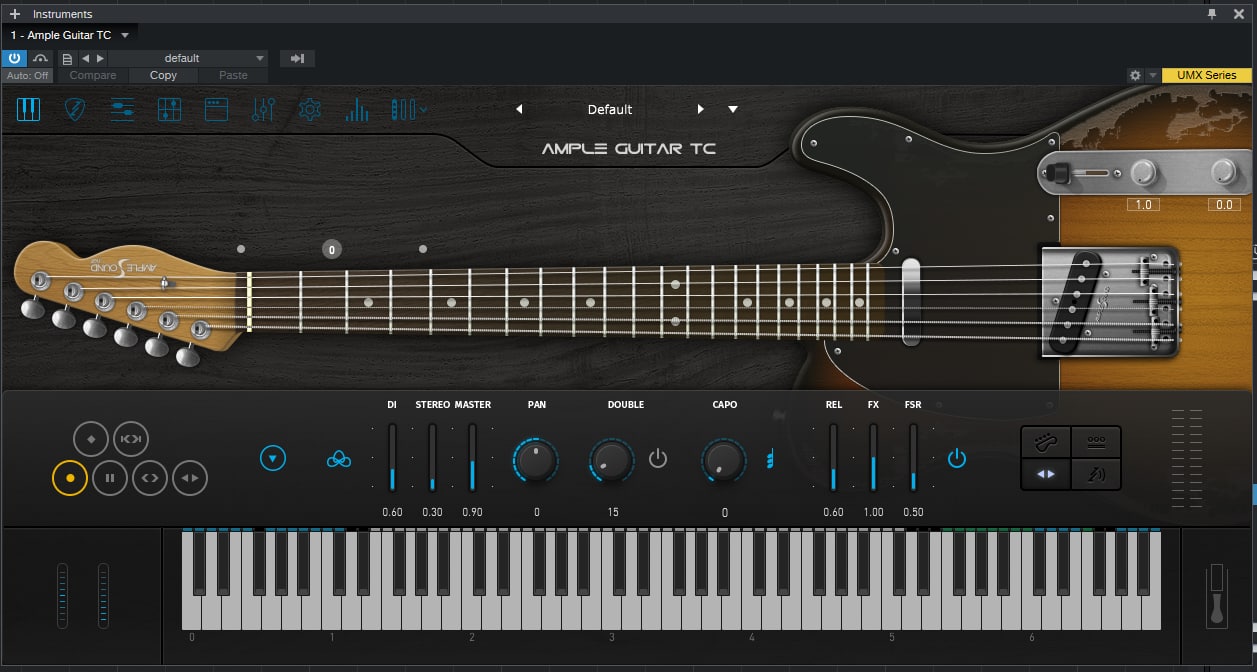The height and width of the screenshot is (672, 1257).
Task: Toggle Auto: Off automation mode
Action: click(28, 75)
